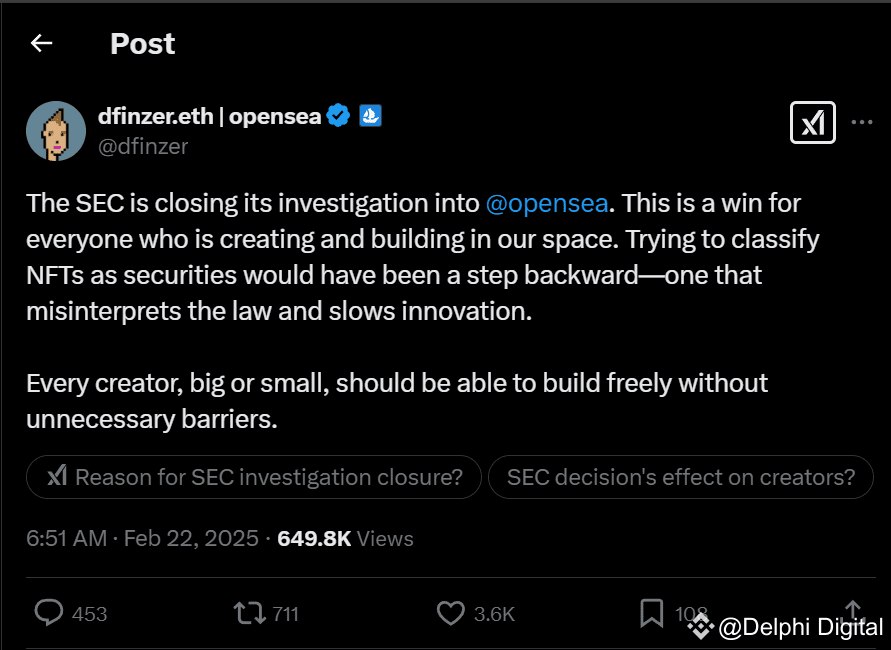Open the dfinzer pixel avatar profile picture

56,131
